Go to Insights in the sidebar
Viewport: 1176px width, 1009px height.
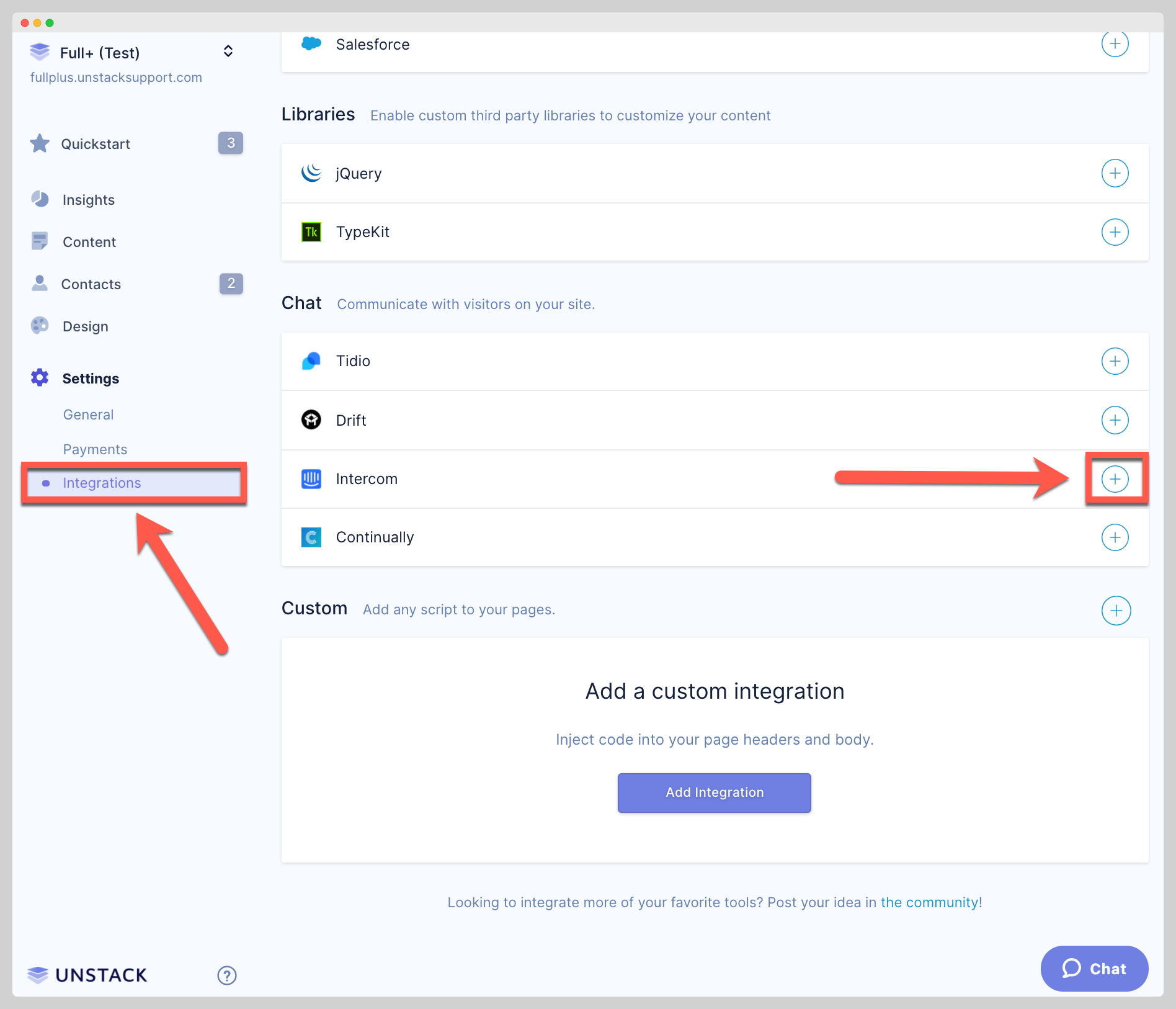tap(88, 200)
